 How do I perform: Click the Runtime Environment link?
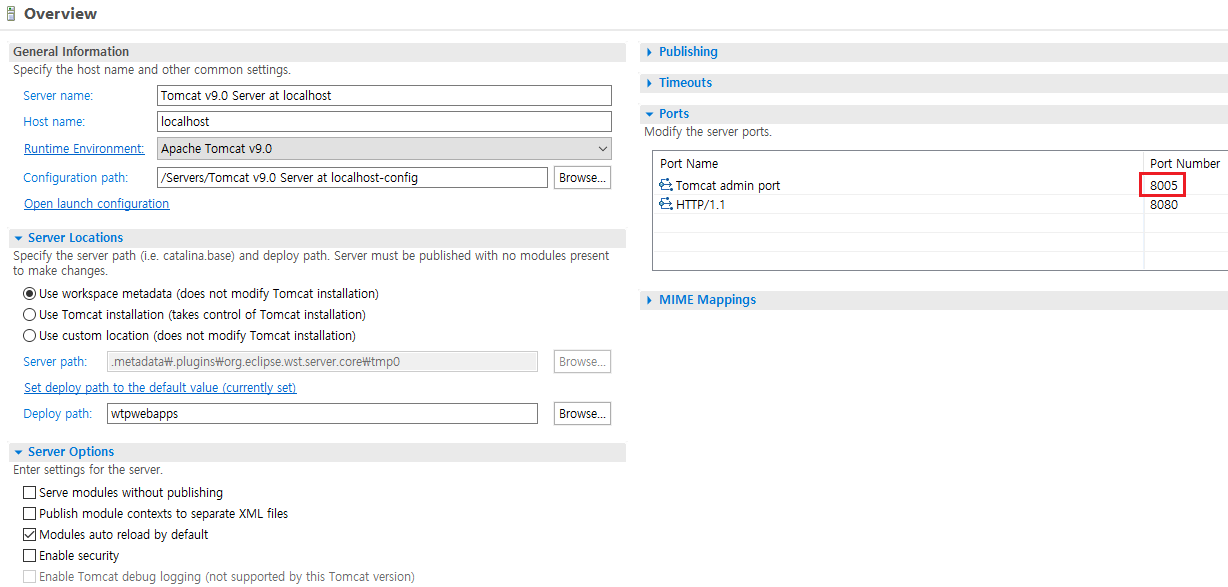(x=84, y=149)
